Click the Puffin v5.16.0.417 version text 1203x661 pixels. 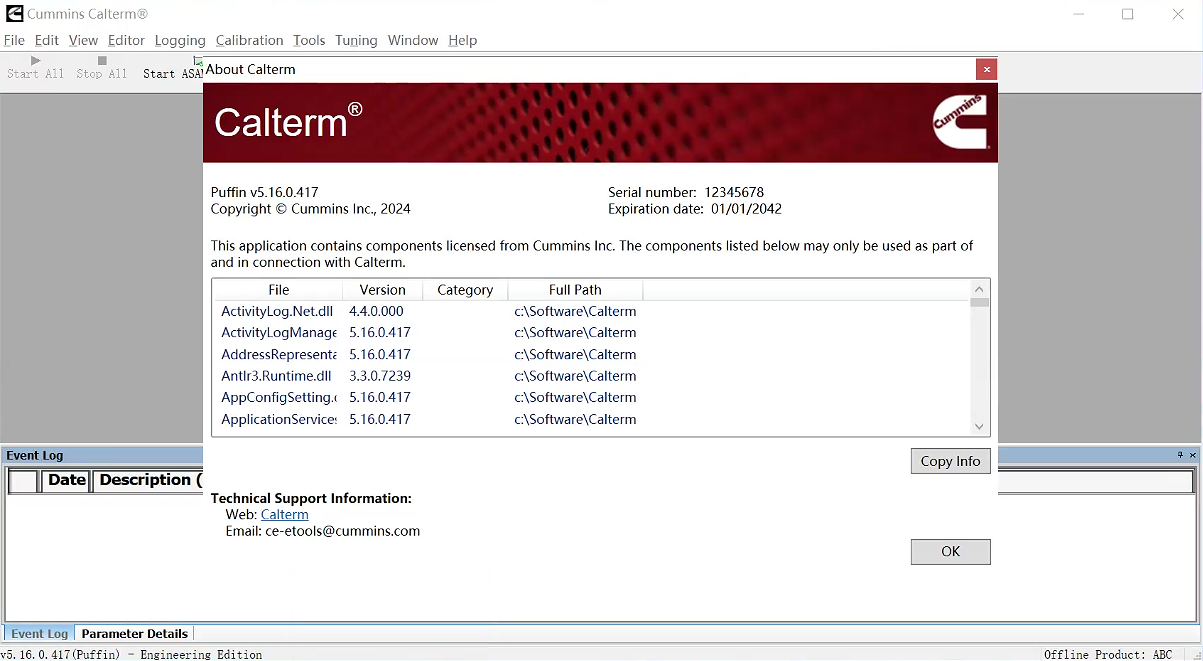[265, 192]
